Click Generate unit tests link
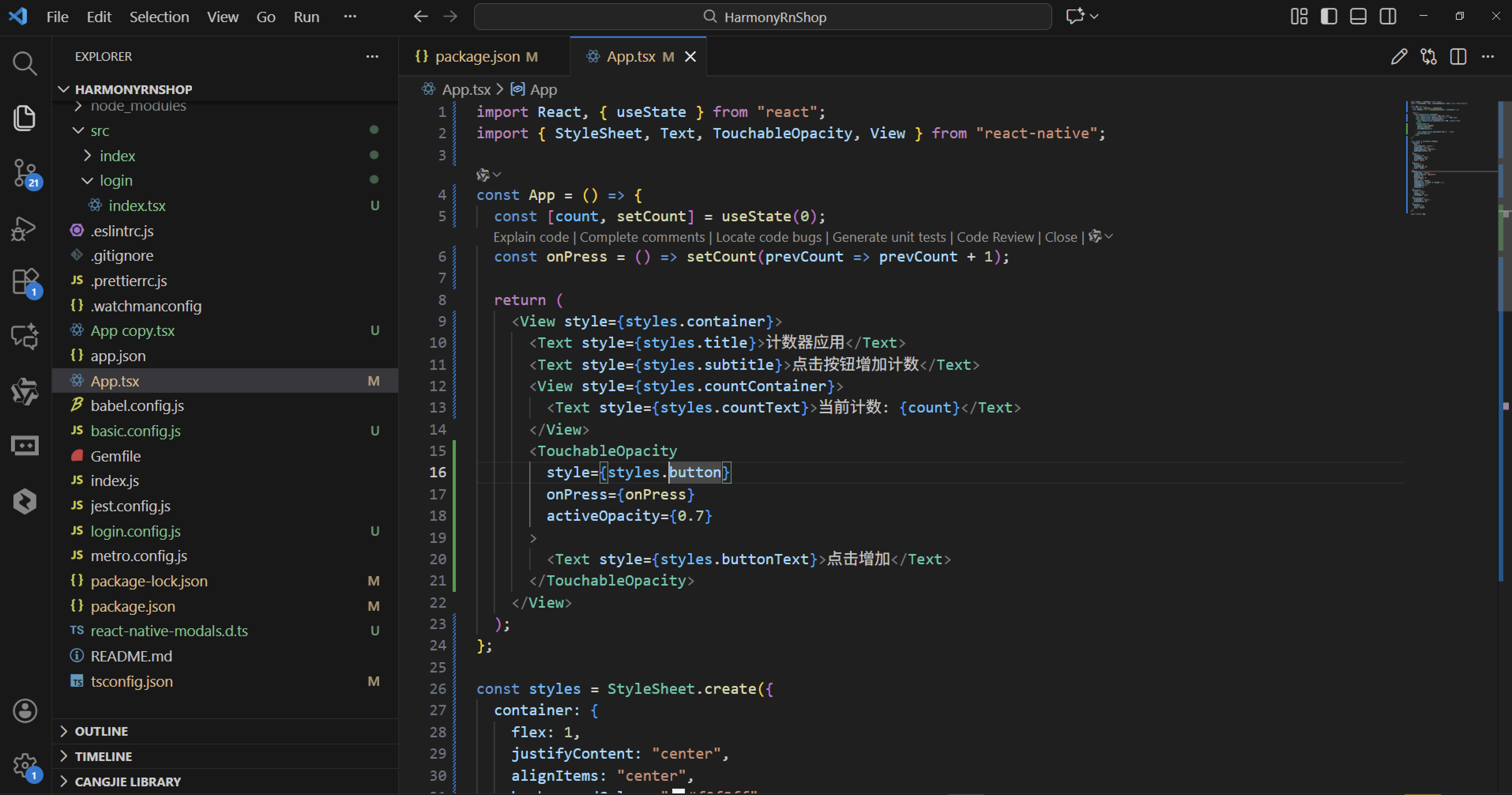The image size is (1512, 795). tap(889, 237)
